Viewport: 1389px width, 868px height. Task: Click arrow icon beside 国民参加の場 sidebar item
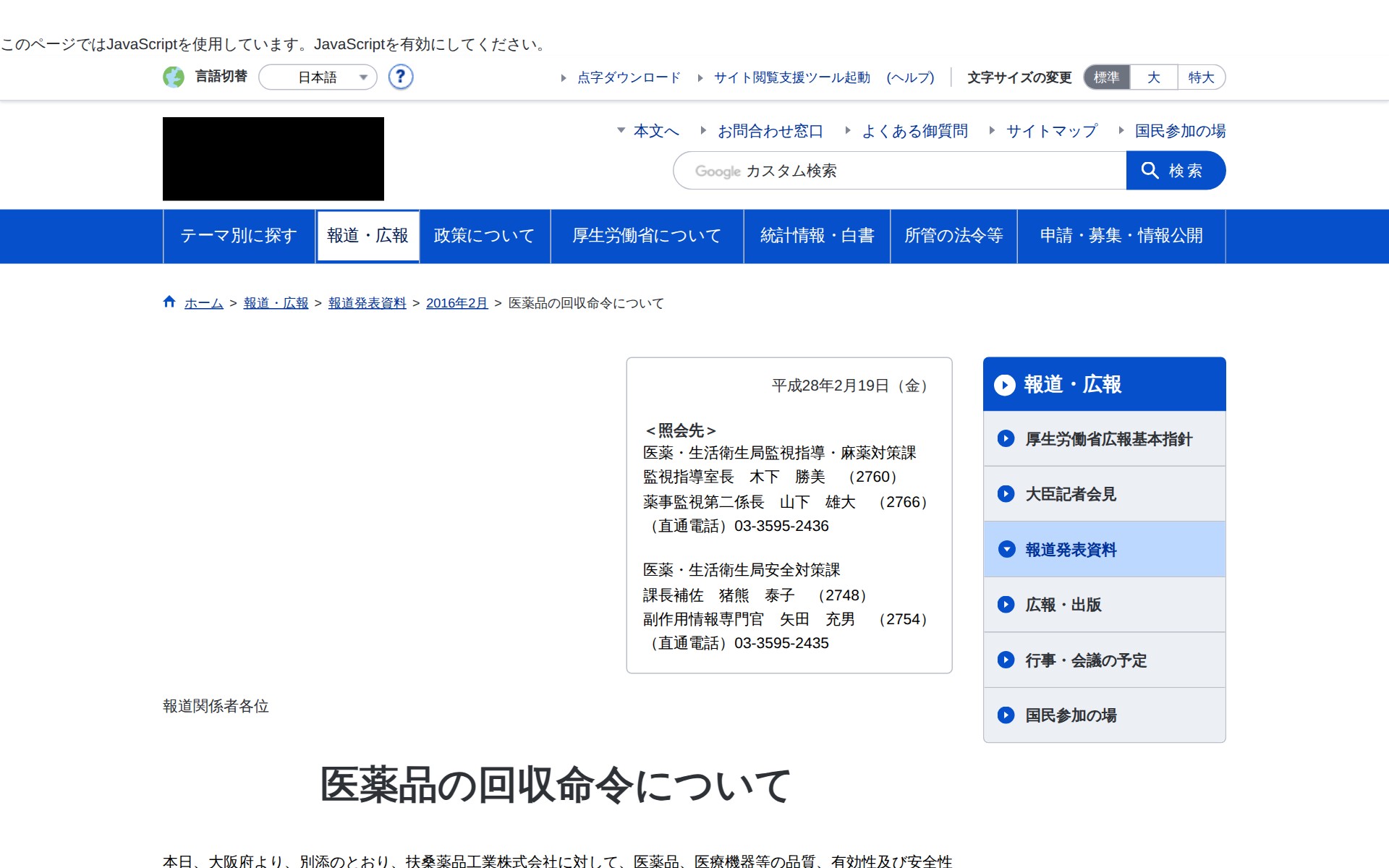1006,715
